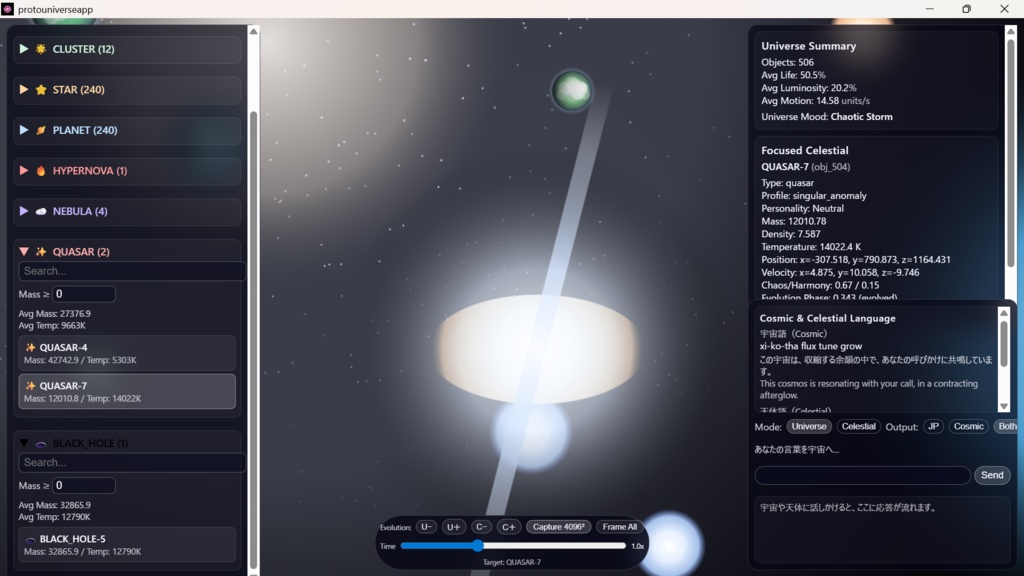Click the Capture 4096² button

coord(558,526)
